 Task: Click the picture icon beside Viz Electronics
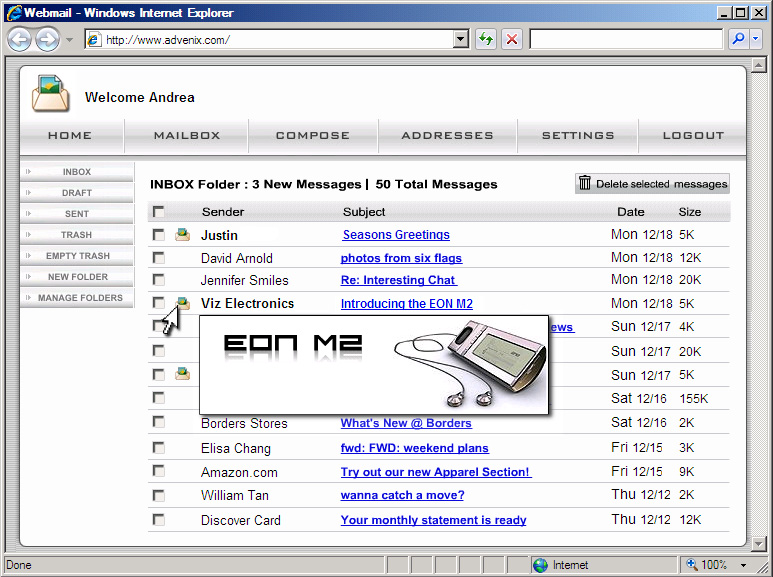click(183, 303)
